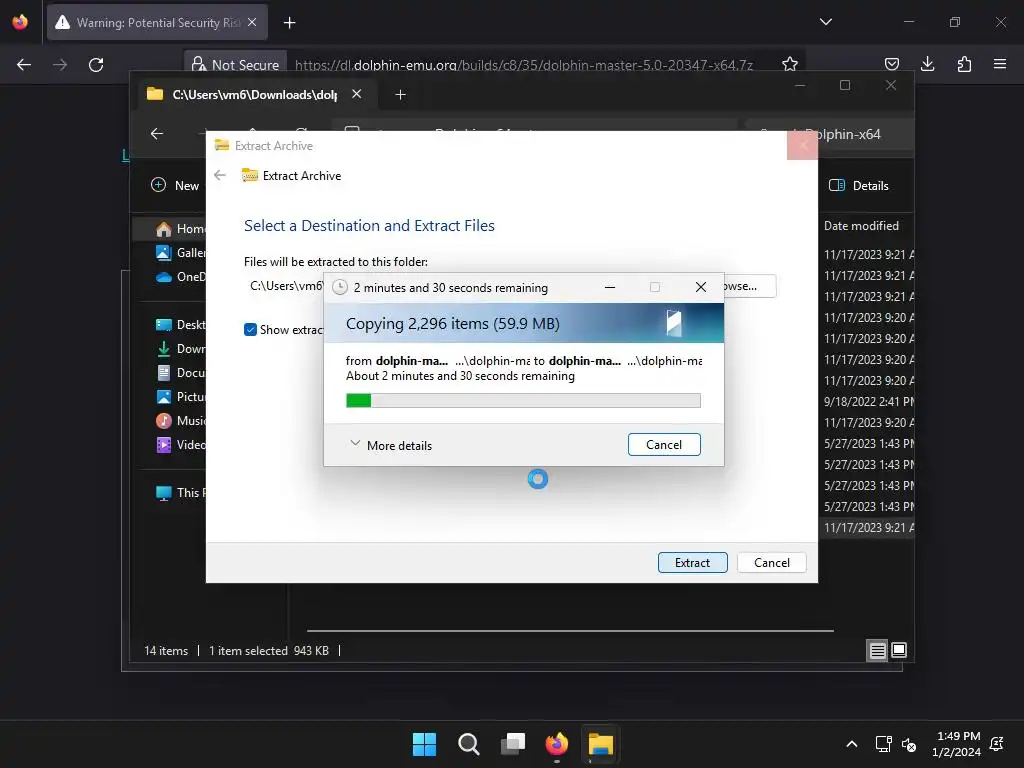Toggle Show extracted files checkbox

click(250, 330)
